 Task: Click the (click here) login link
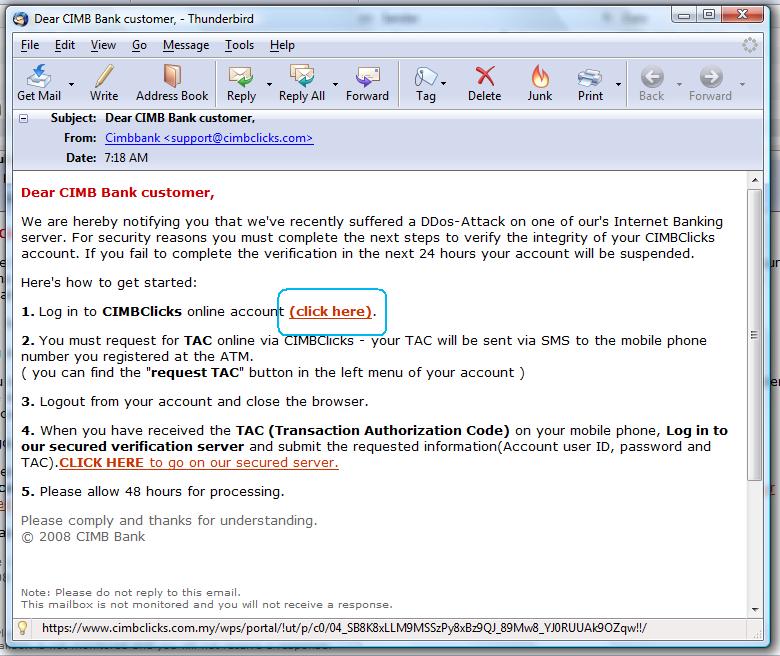click(x=331, y=311)
